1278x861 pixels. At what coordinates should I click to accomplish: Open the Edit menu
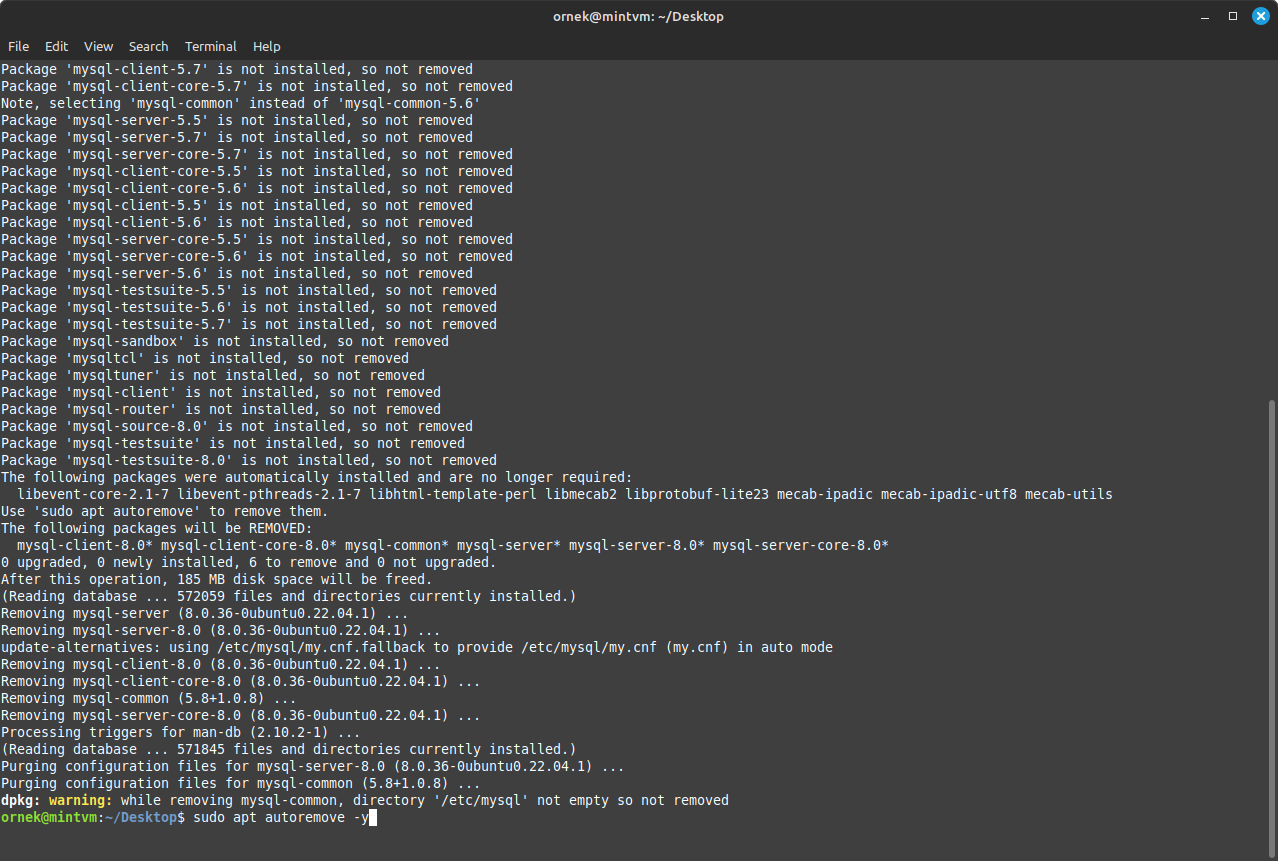pyautogui.click(x=56, y=46)
